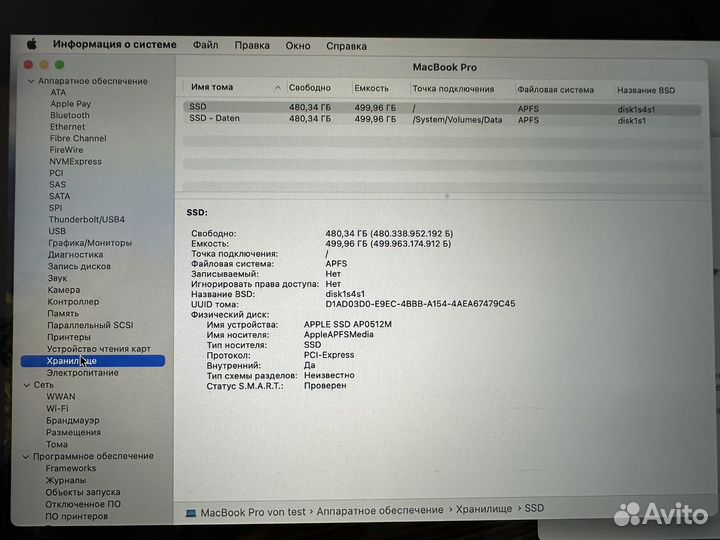Select Размещения in the sidebar
The width and height of the screenshot is (720, 540).
coord(73,433)
